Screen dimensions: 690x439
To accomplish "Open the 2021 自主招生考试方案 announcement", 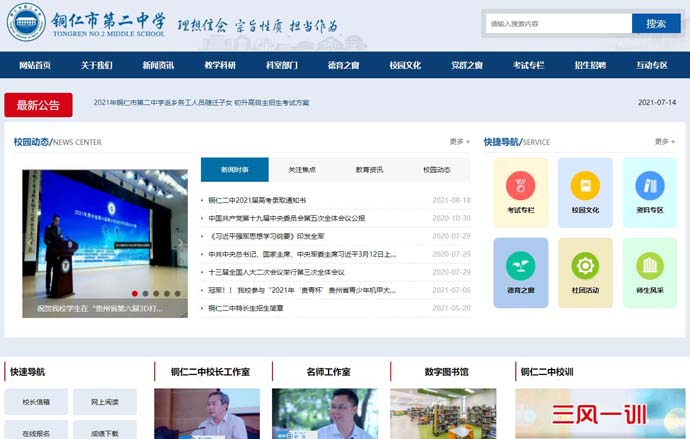I will pyautogui.click(x=201, y=102).
